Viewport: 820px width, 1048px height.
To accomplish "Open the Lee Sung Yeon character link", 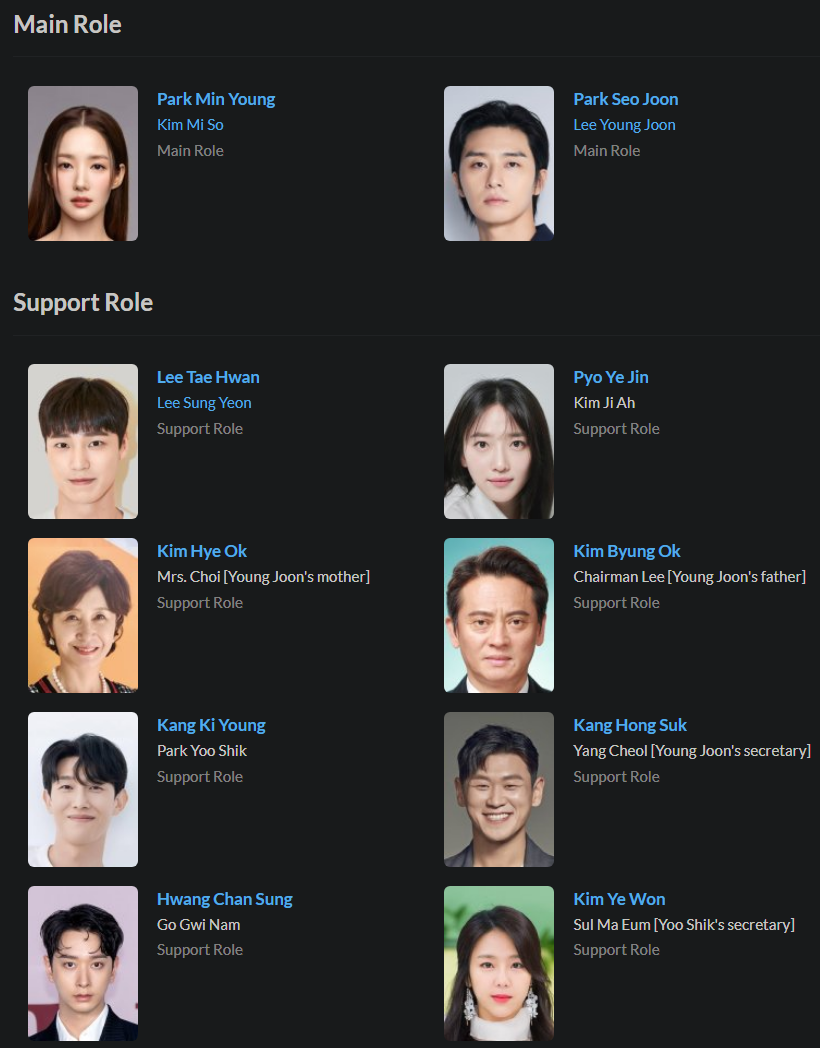I will click(204, 403).
